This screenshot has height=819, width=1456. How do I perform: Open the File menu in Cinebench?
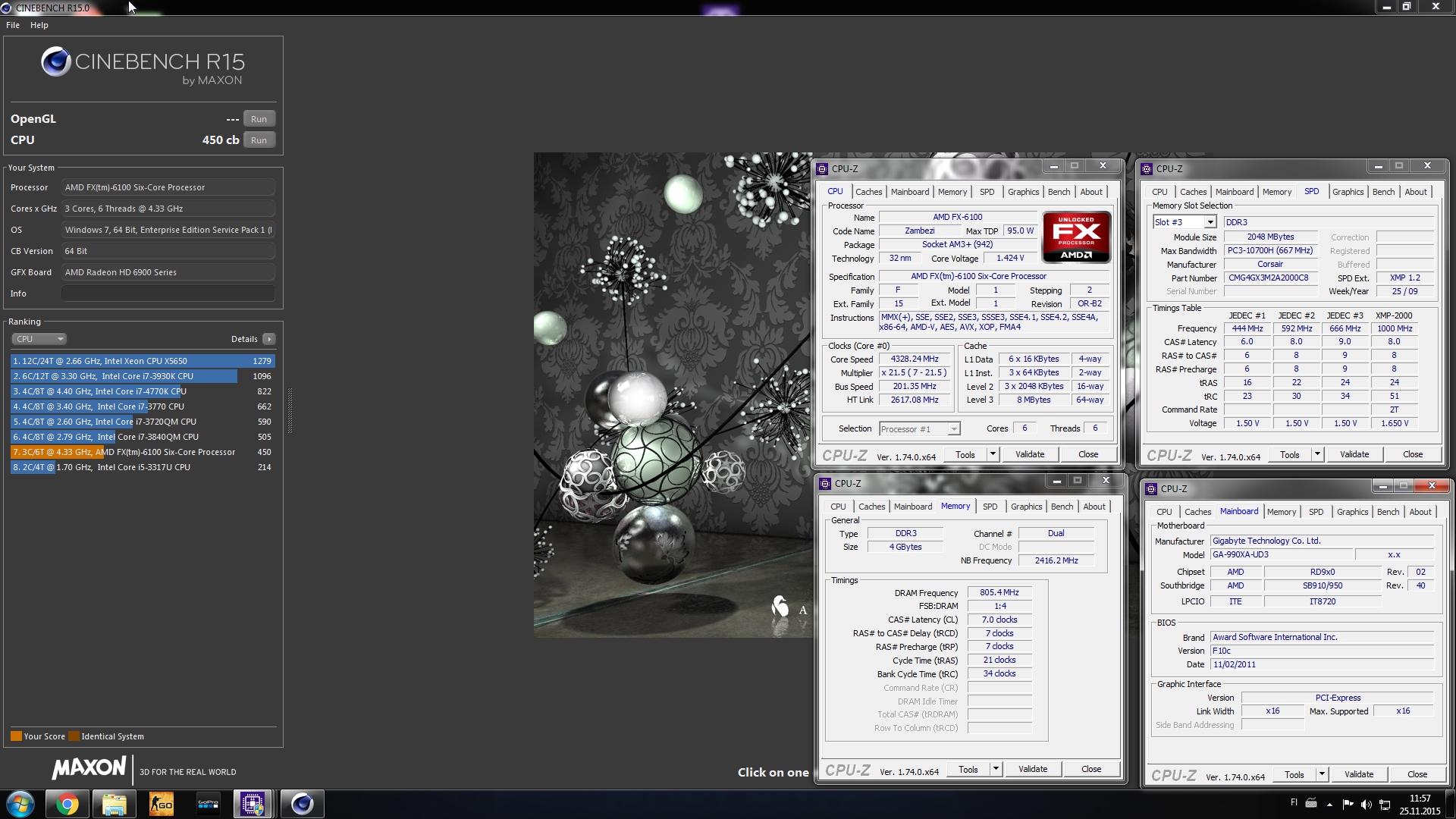(x=13, y=25)
